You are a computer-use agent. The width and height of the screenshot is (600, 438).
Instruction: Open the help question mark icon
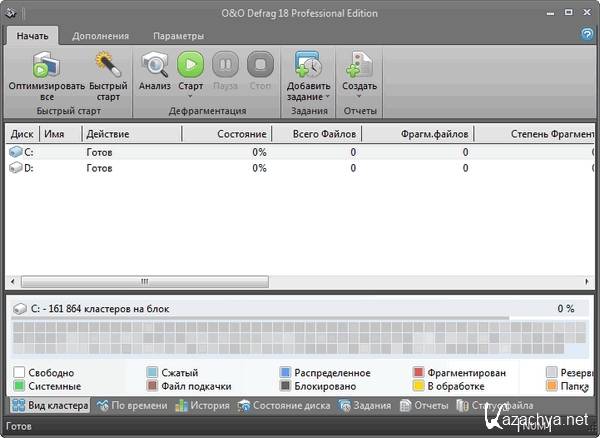point(587,34)
